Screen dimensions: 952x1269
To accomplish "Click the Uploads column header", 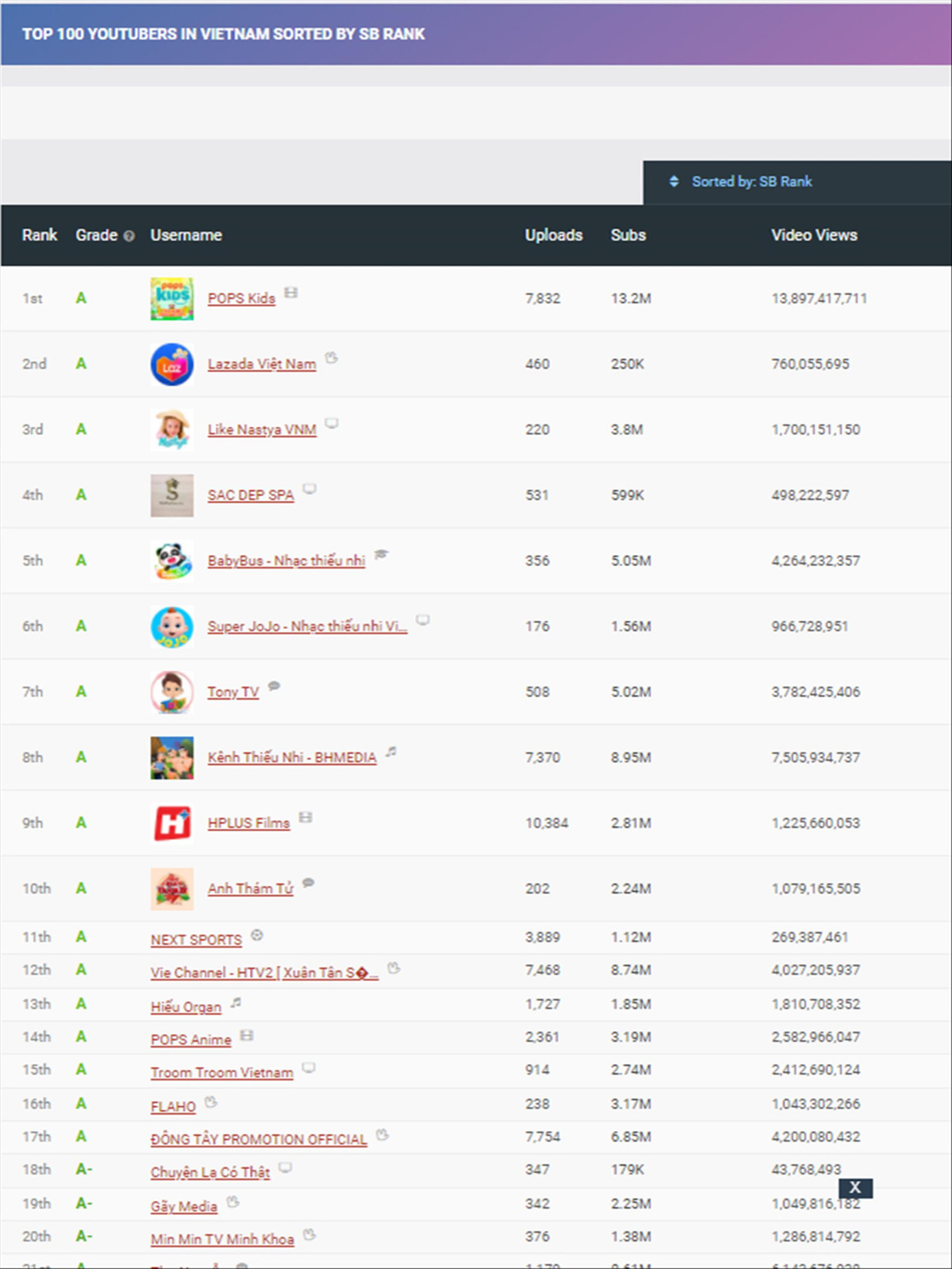I will (553, 235).
